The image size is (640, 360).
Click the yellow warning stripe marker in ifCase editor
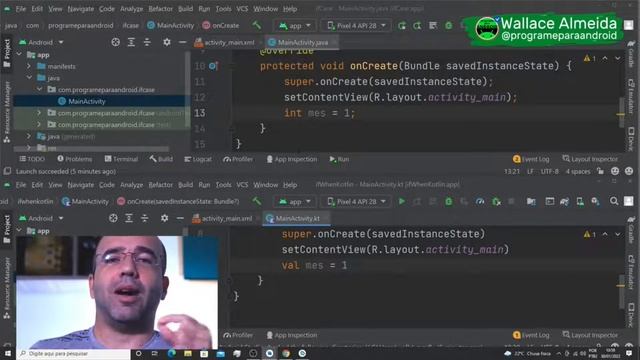tap(620, 114)
